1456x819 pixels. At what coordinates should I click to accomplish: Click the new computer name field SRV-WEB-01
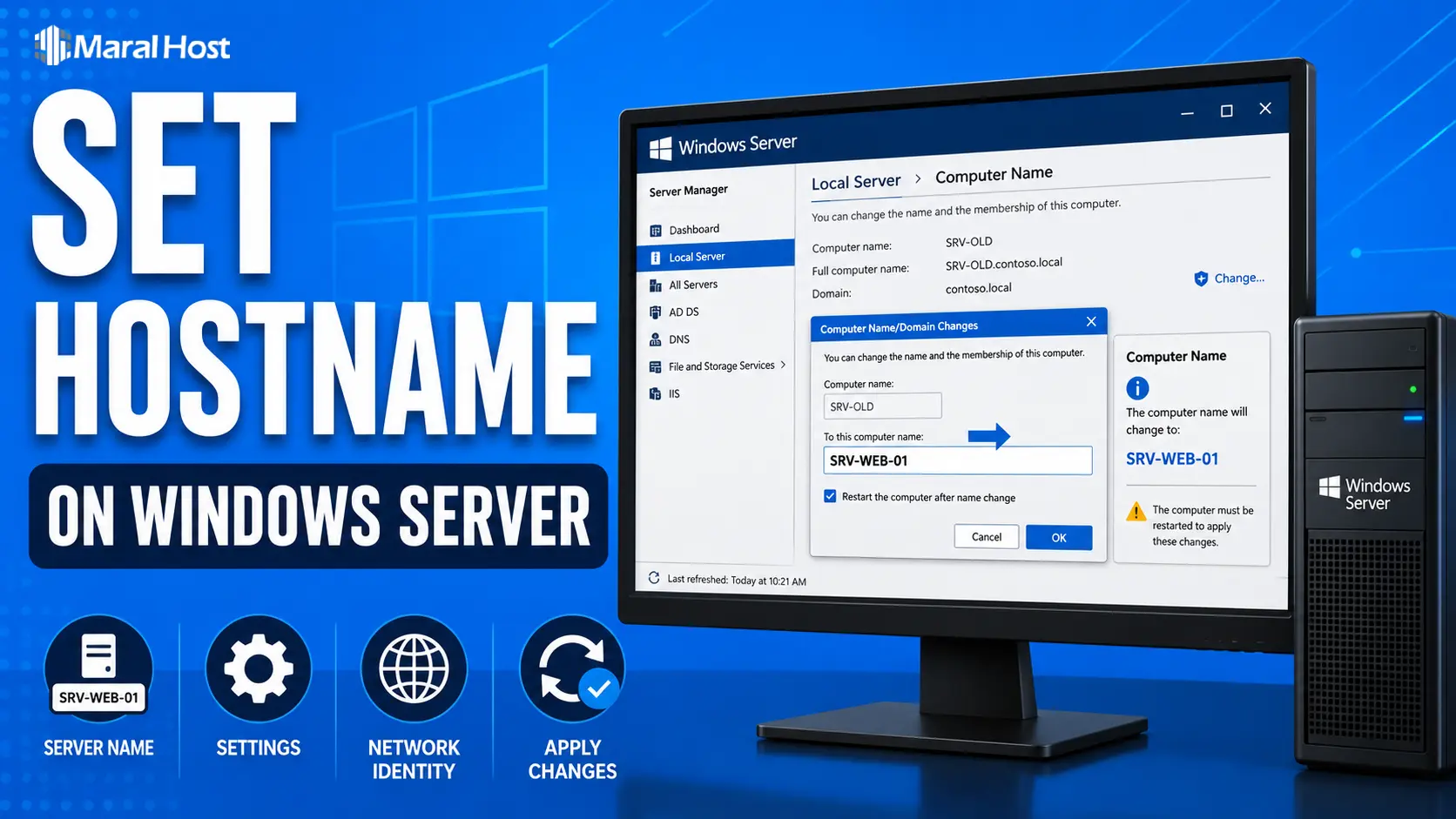tap(958, 460)
